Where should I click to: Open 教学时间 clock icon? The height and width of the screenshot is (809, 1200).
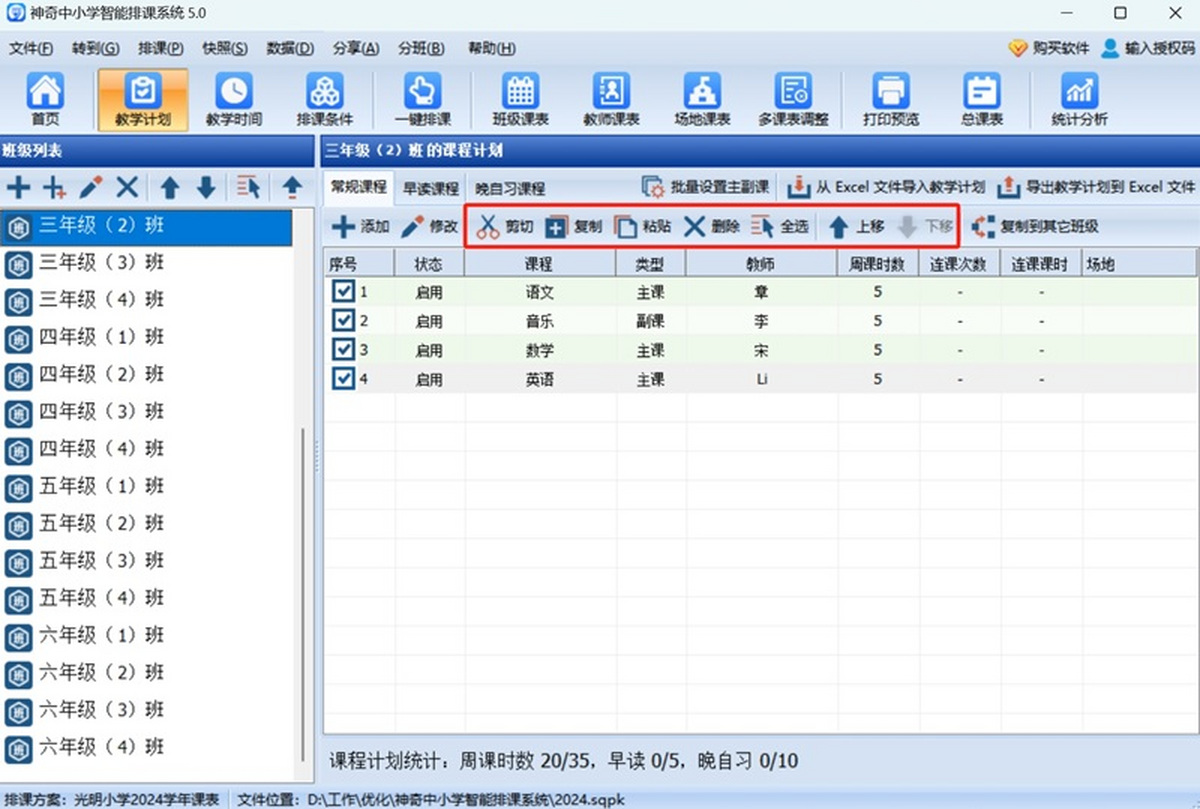pyautogui.click(x=234, y=100)
